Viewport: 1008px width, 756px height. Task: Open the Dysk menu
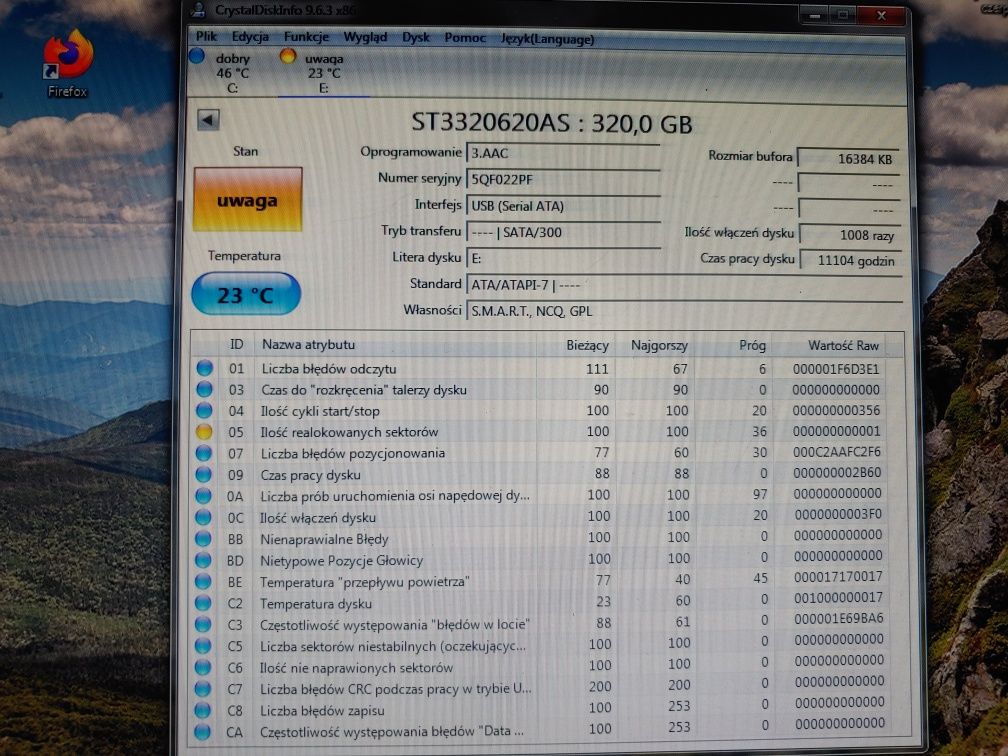point(415,38)
